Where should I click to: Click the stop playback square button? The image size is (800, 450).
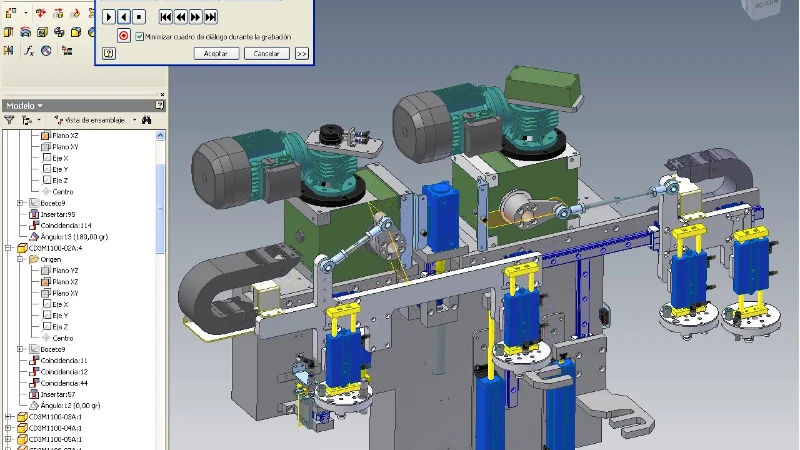pyautogui.click(x=139, y=17)
